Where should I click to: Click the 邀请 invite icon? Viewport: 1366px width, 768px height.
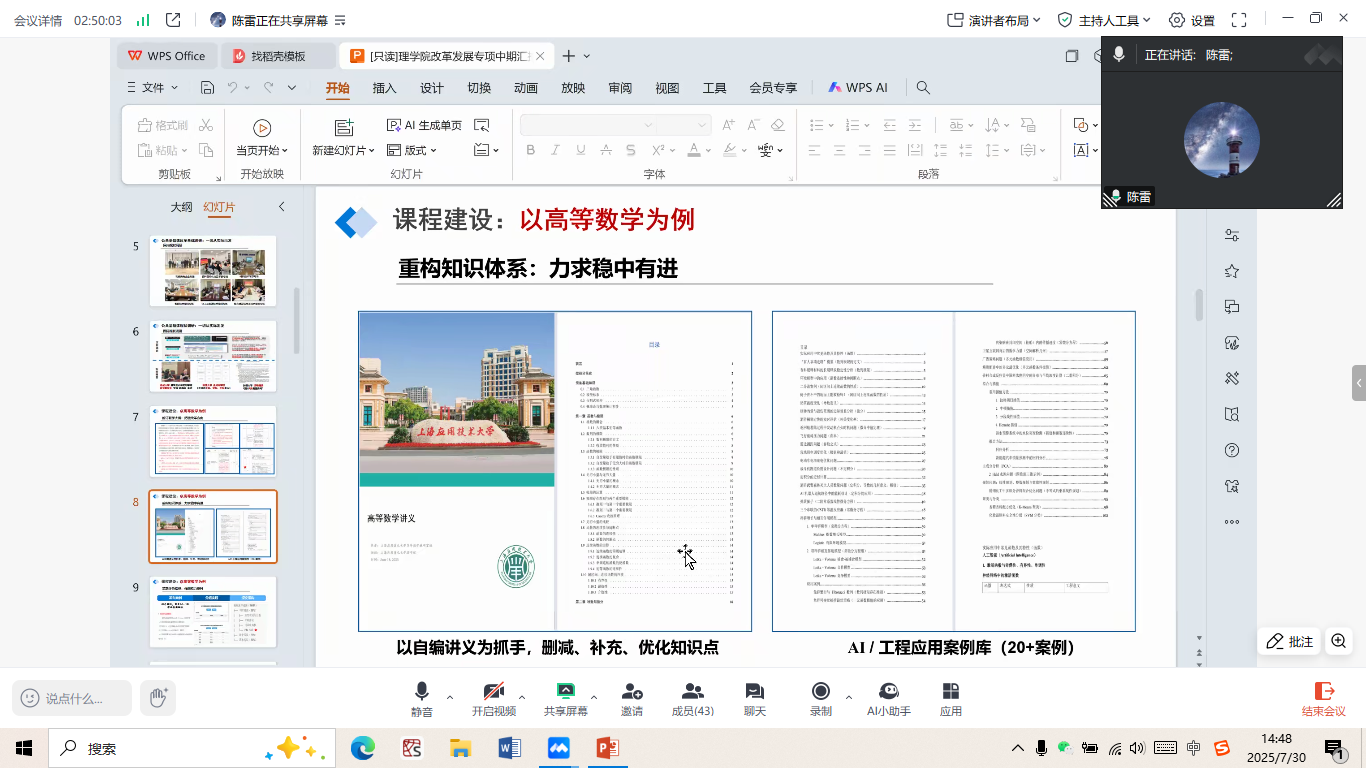631,692
